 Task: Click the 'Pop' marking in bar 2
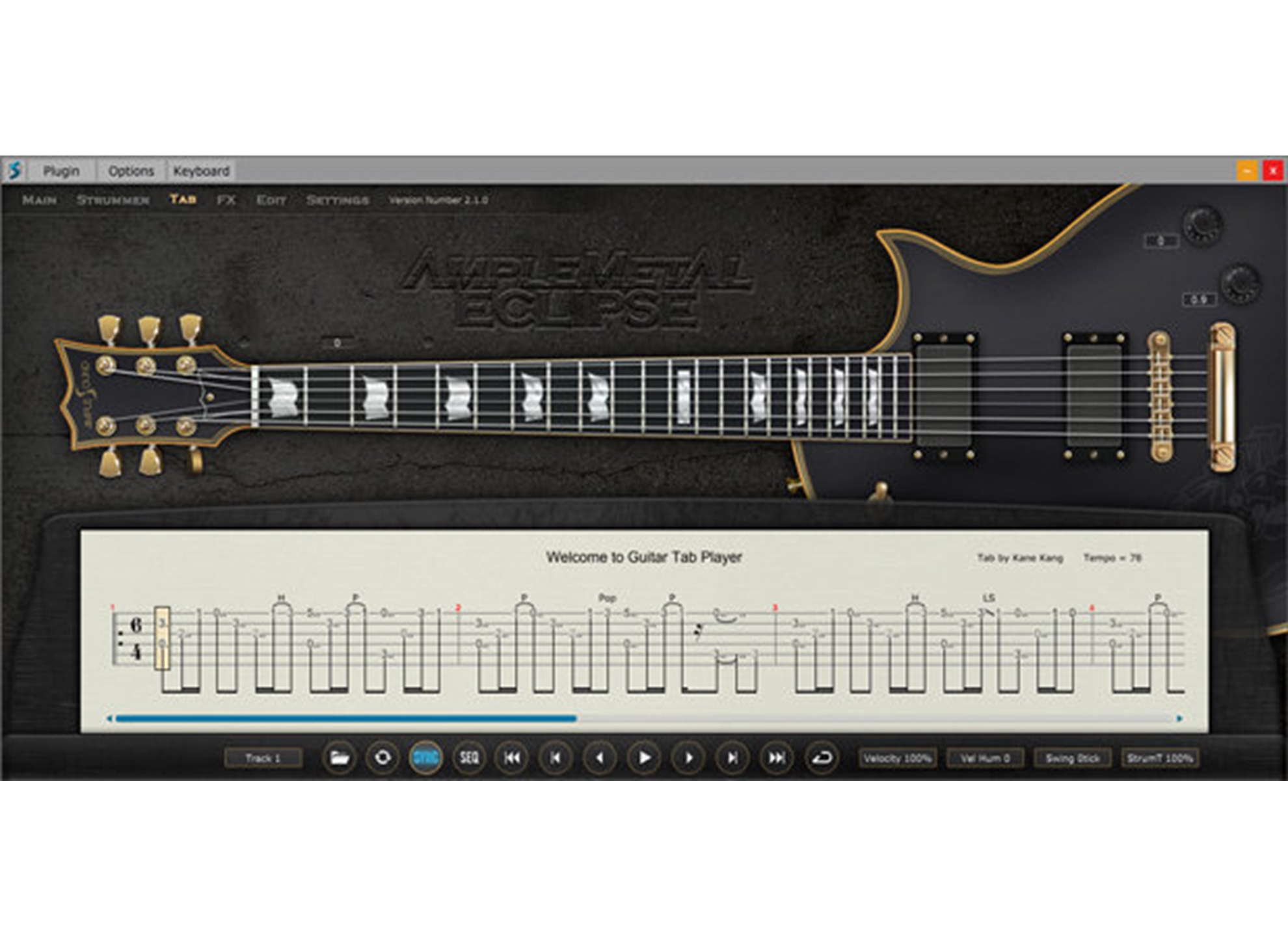pyautogui.click(x=607, y=597)
